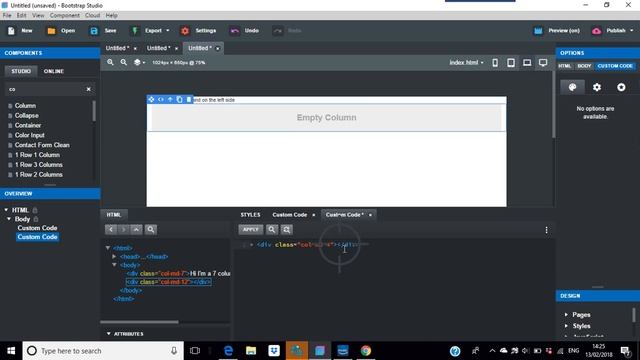Expand the head tag in HTML tree
This screenshot has width=640, height=360.
(x=114, y=256)
